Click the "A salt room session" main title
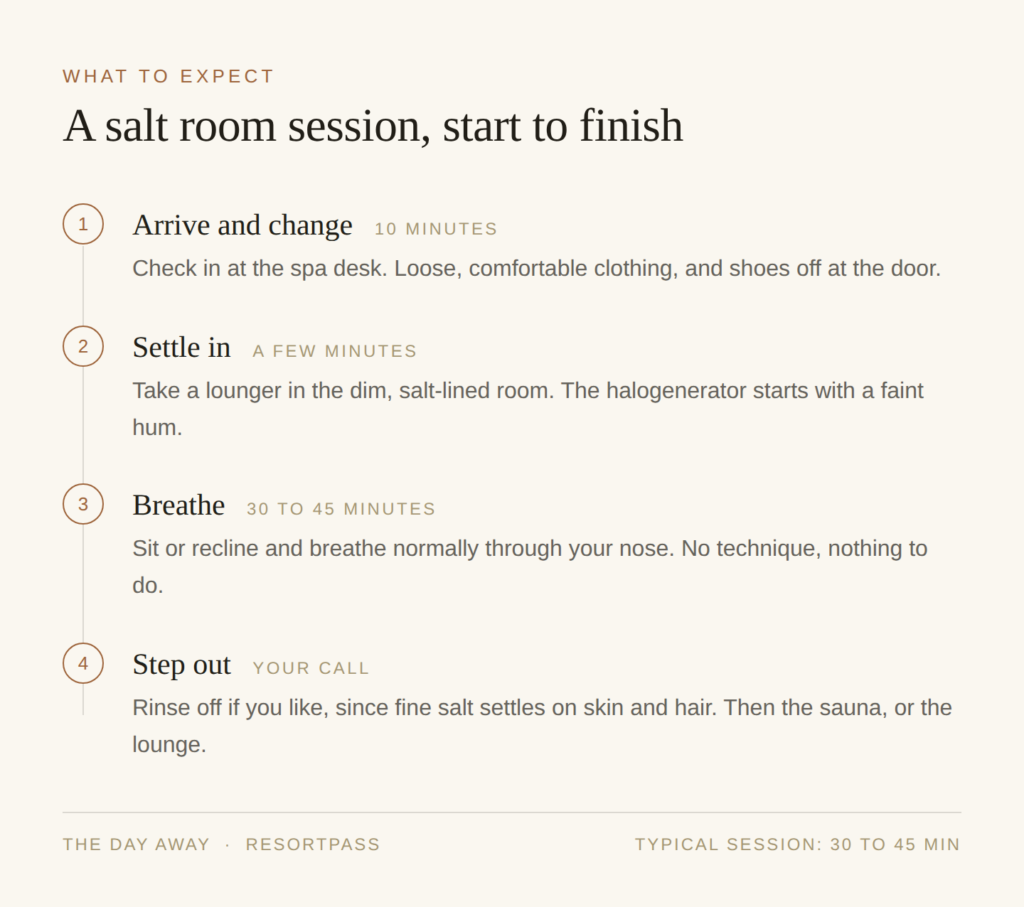 (373, 126)
